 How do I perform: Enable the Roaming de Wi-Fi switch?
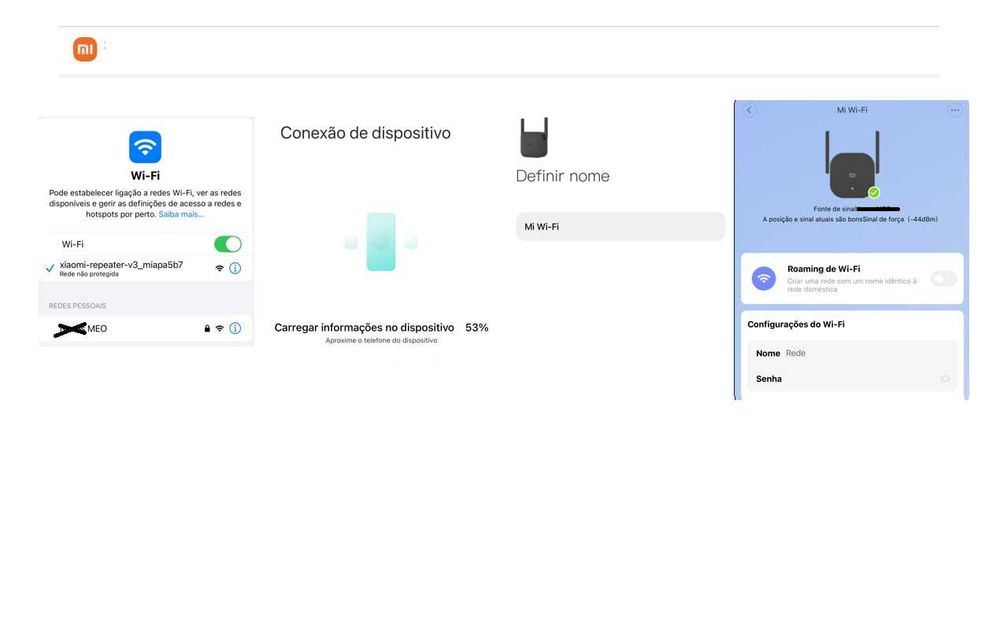coord(944,278)
